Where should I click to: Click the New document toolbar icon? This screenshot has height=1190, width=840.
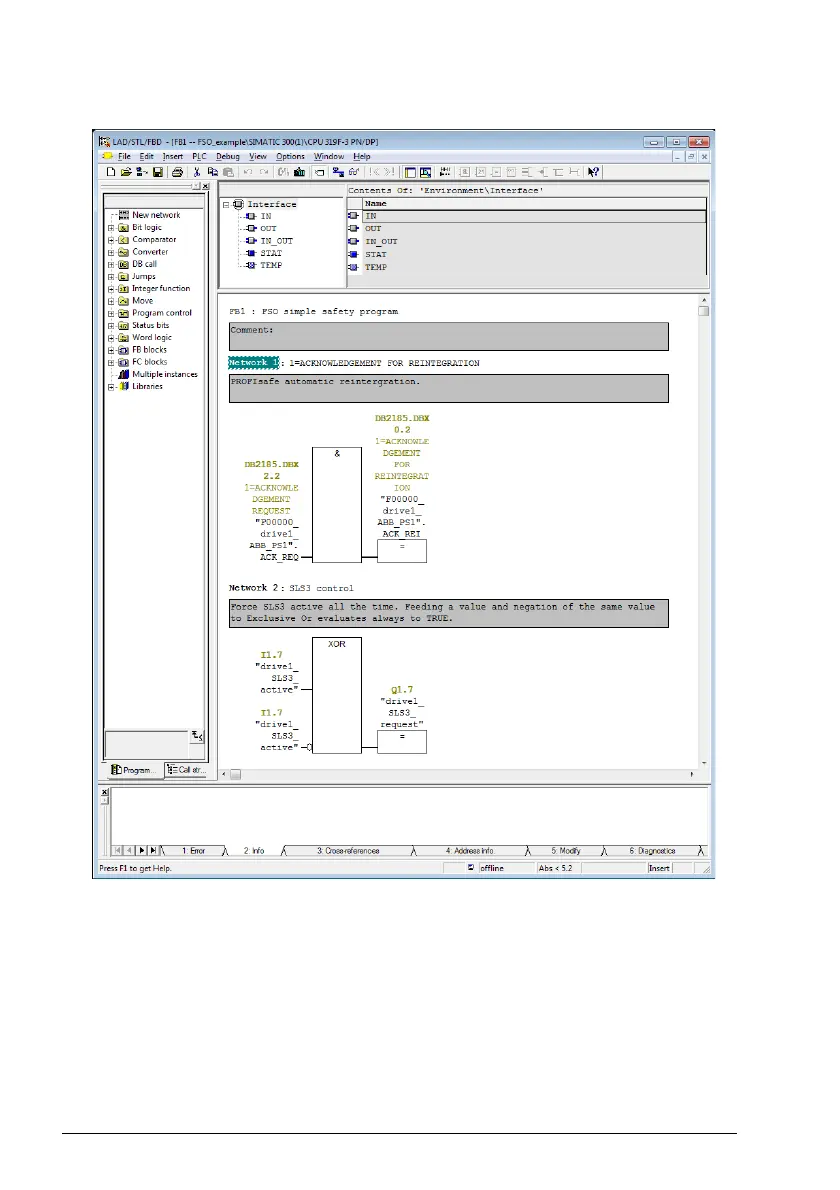click(111, 172)
